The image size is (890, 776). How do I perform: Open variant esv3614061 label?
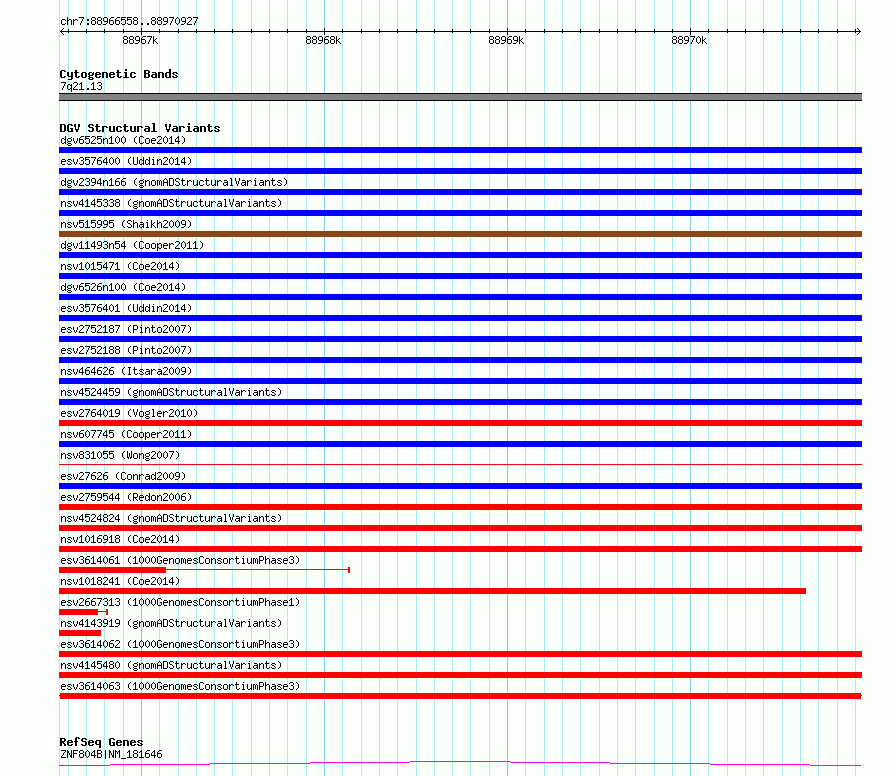180,560
